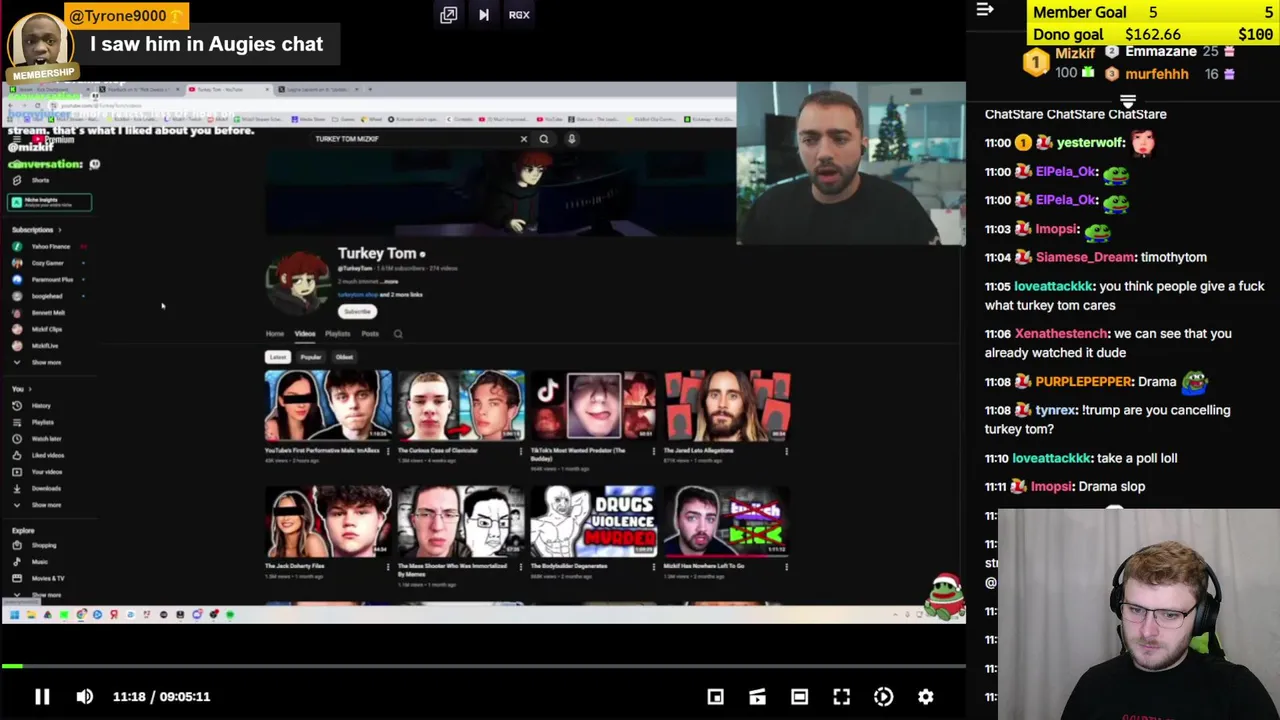This screenshot has width=1280, height=720.
Task: Open options menu for The Jared Leto Allegations
Action: point(787,452)
